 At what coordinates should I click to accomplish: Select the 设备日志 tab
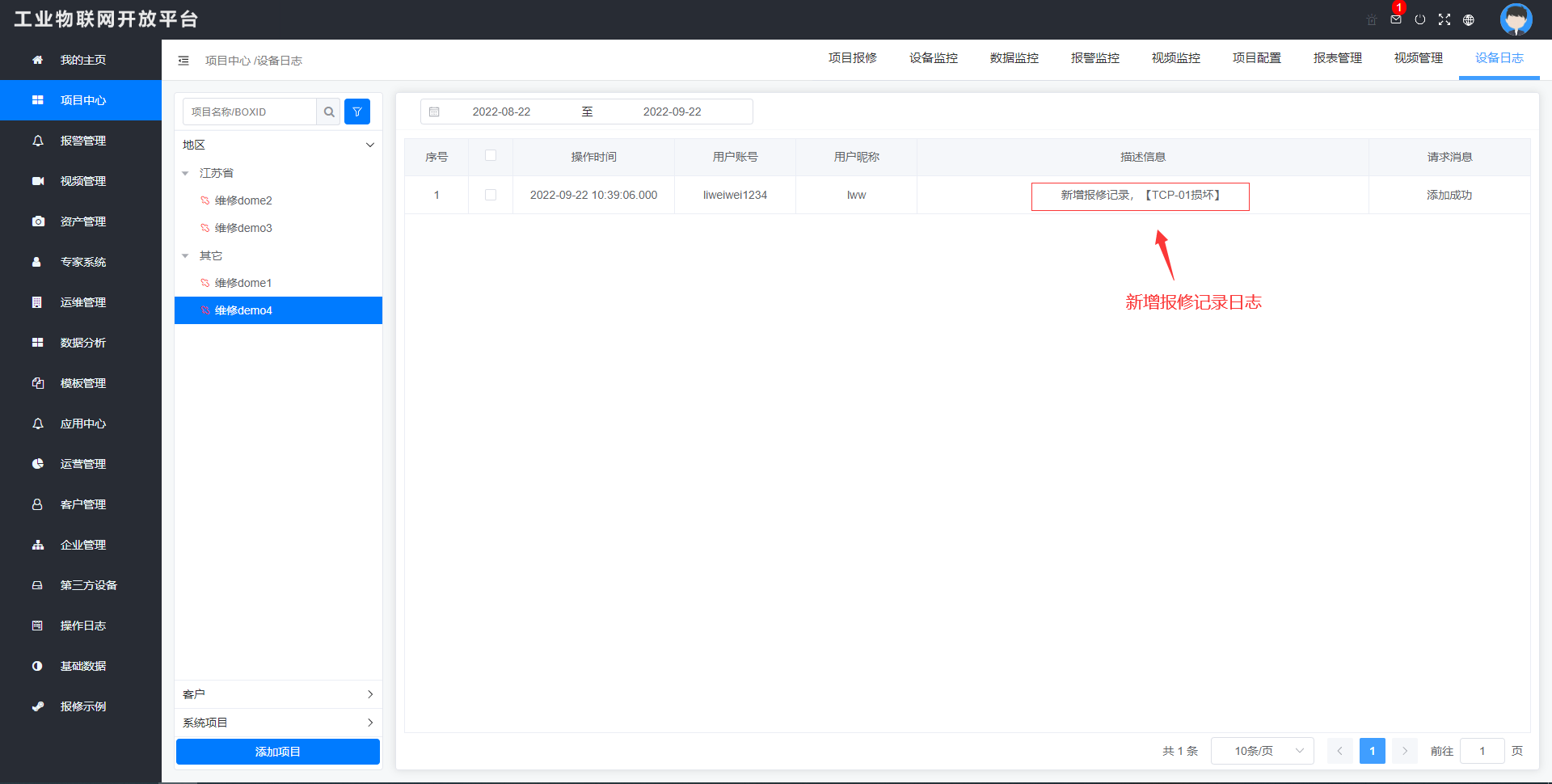[x=1499, y=58]
